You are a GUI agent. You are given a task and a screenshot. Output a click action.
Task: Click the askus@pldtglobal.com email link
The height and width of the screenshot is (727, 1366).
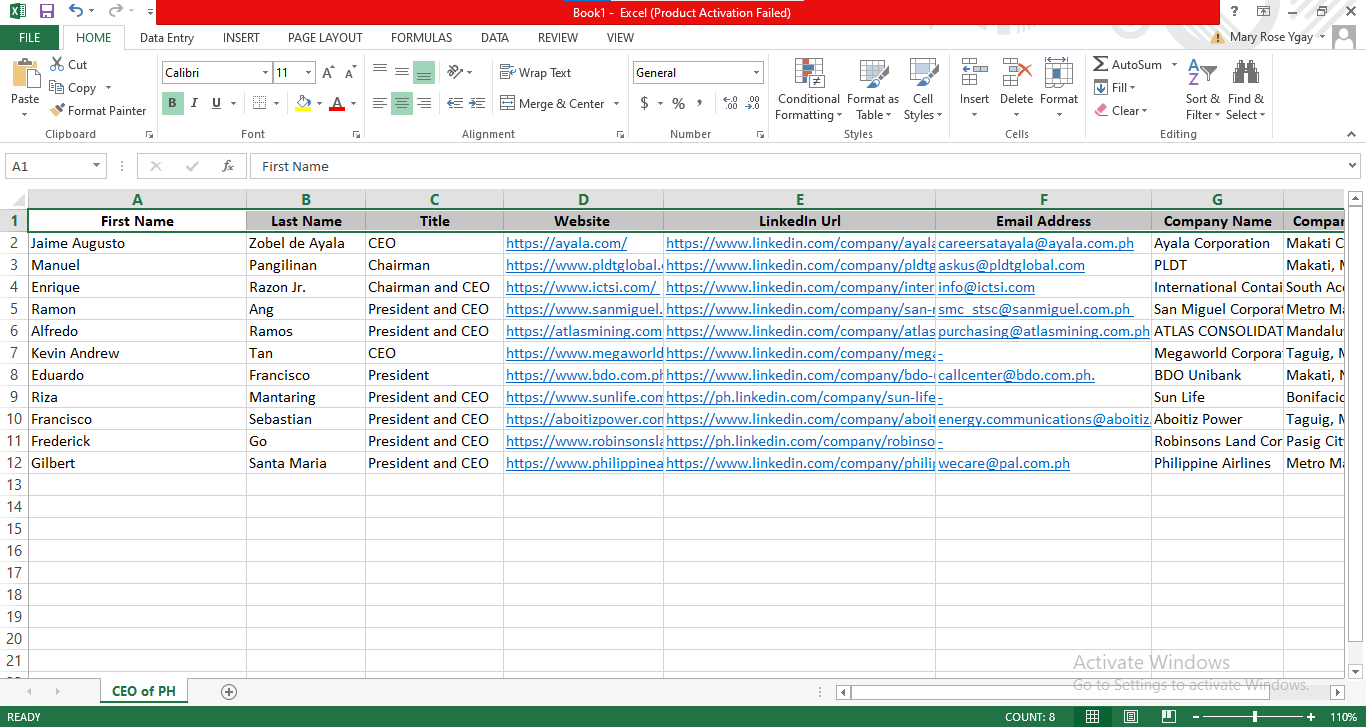tap(1011, 265)
